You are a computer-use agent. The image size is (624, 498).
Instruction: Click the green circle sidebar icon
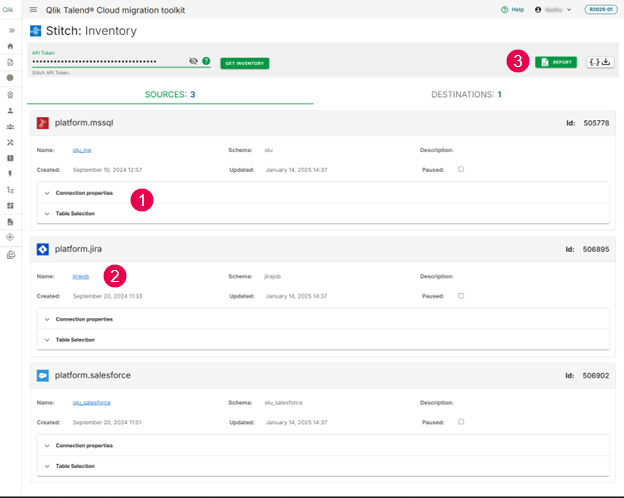point(10,78)
